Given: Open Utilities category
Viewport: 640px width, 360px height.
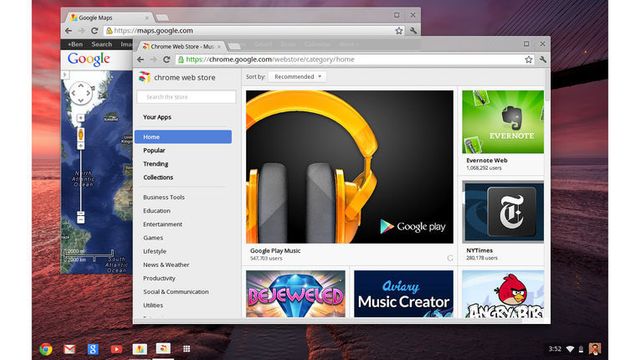Looking at the screenshot, I should pos(153,305).
